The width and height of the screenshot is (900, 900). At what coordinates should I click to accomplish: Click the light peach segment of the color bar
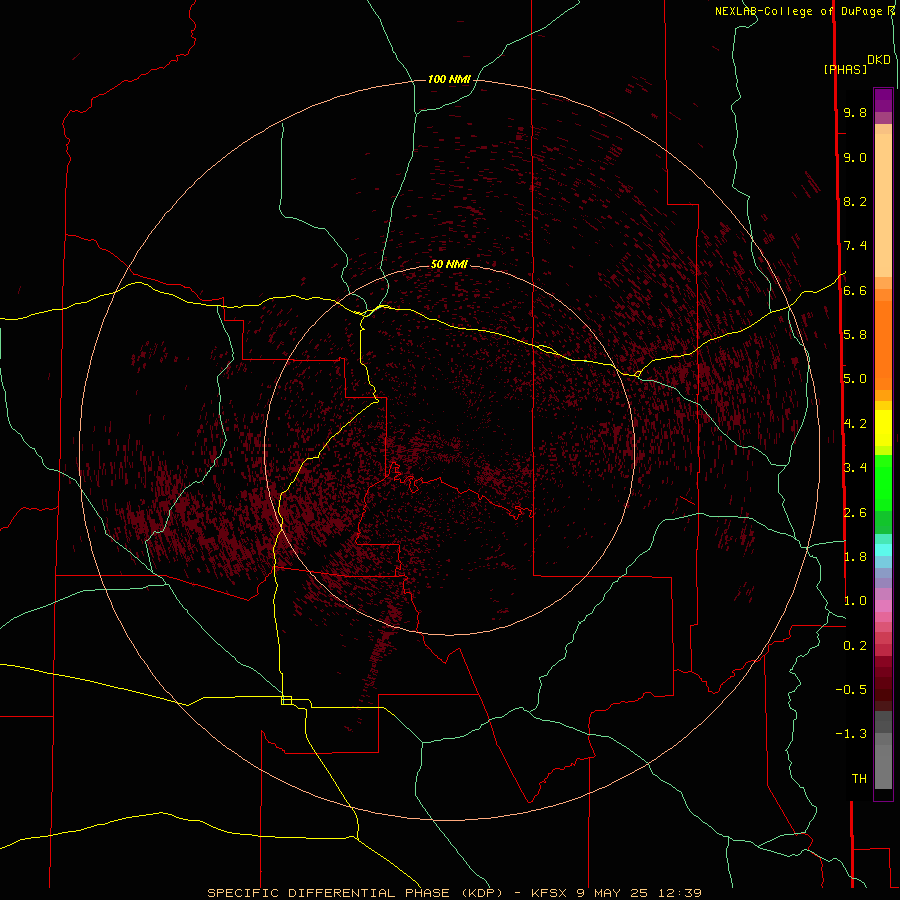pos(883,205)
